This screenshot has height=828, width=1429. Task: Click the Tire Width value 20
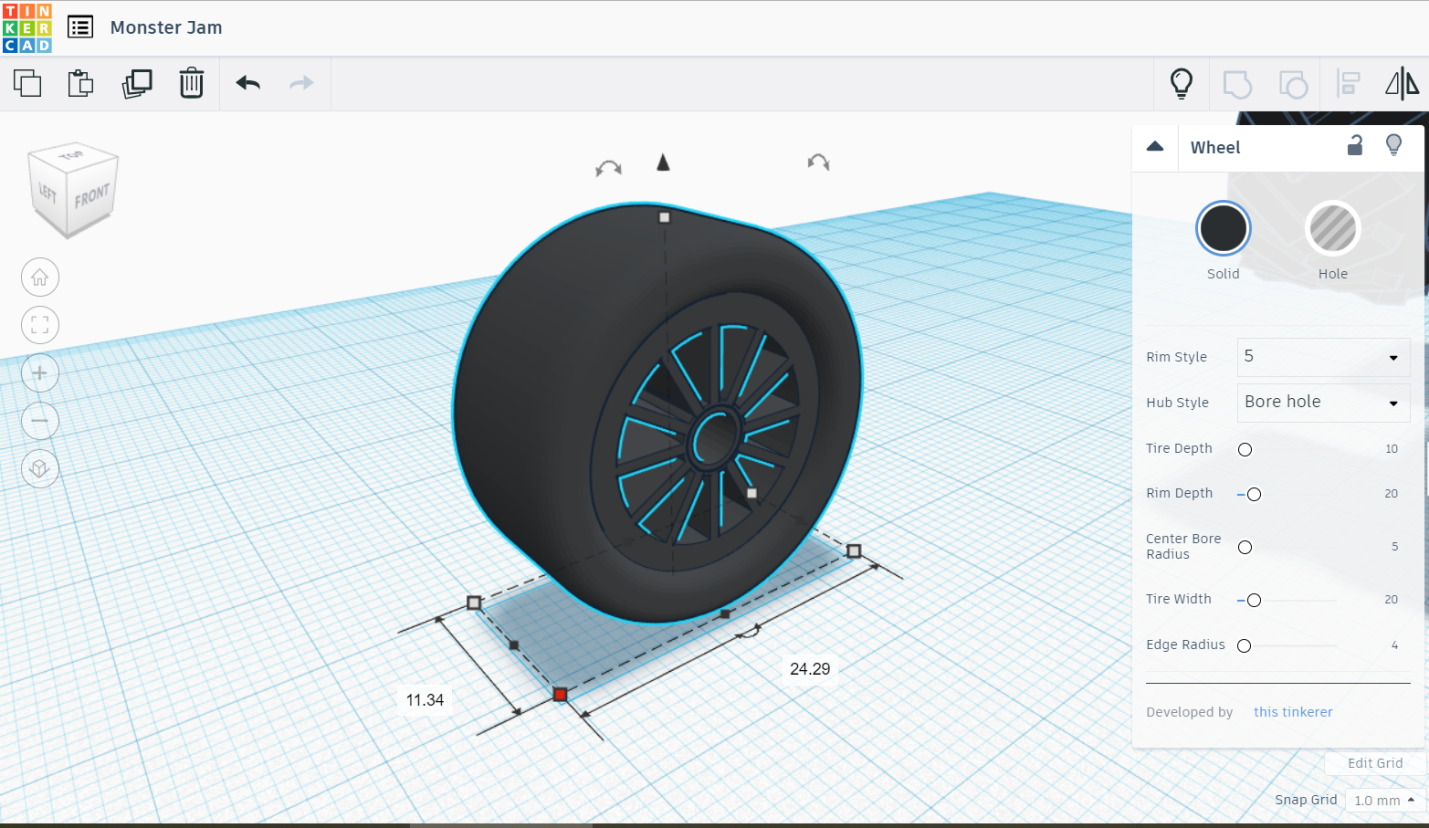[1391, 600]
